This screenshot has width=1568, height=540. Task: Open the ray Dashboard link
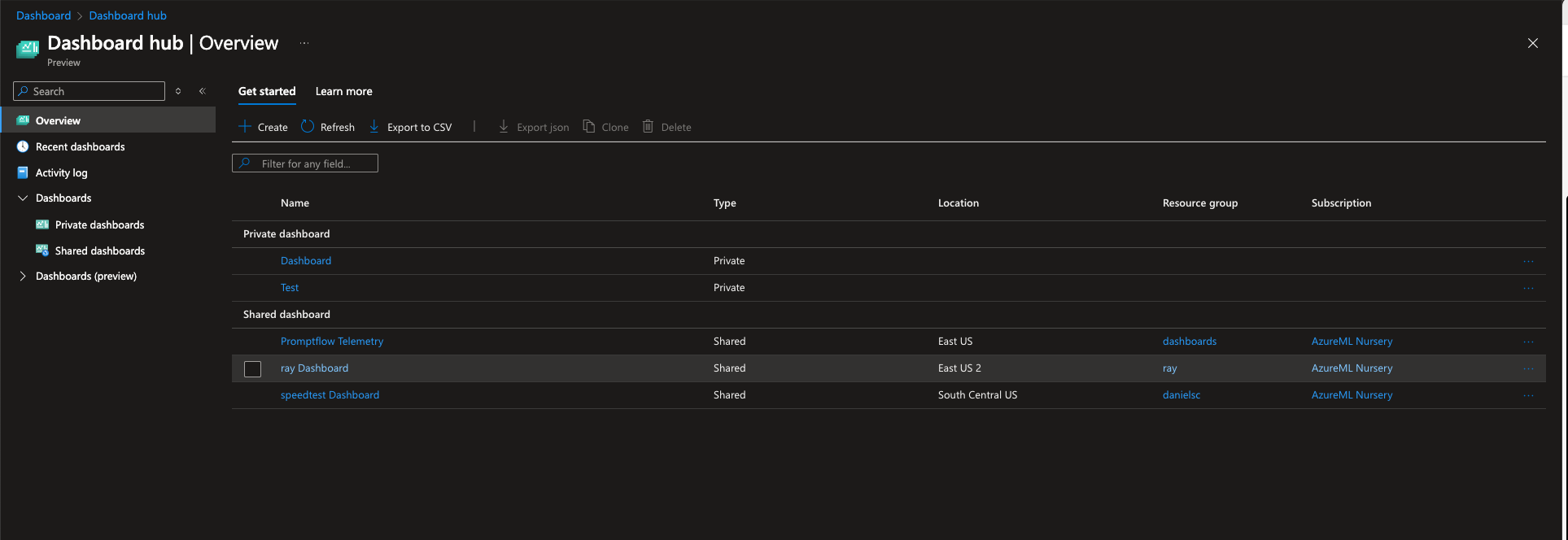coord(314,368)
